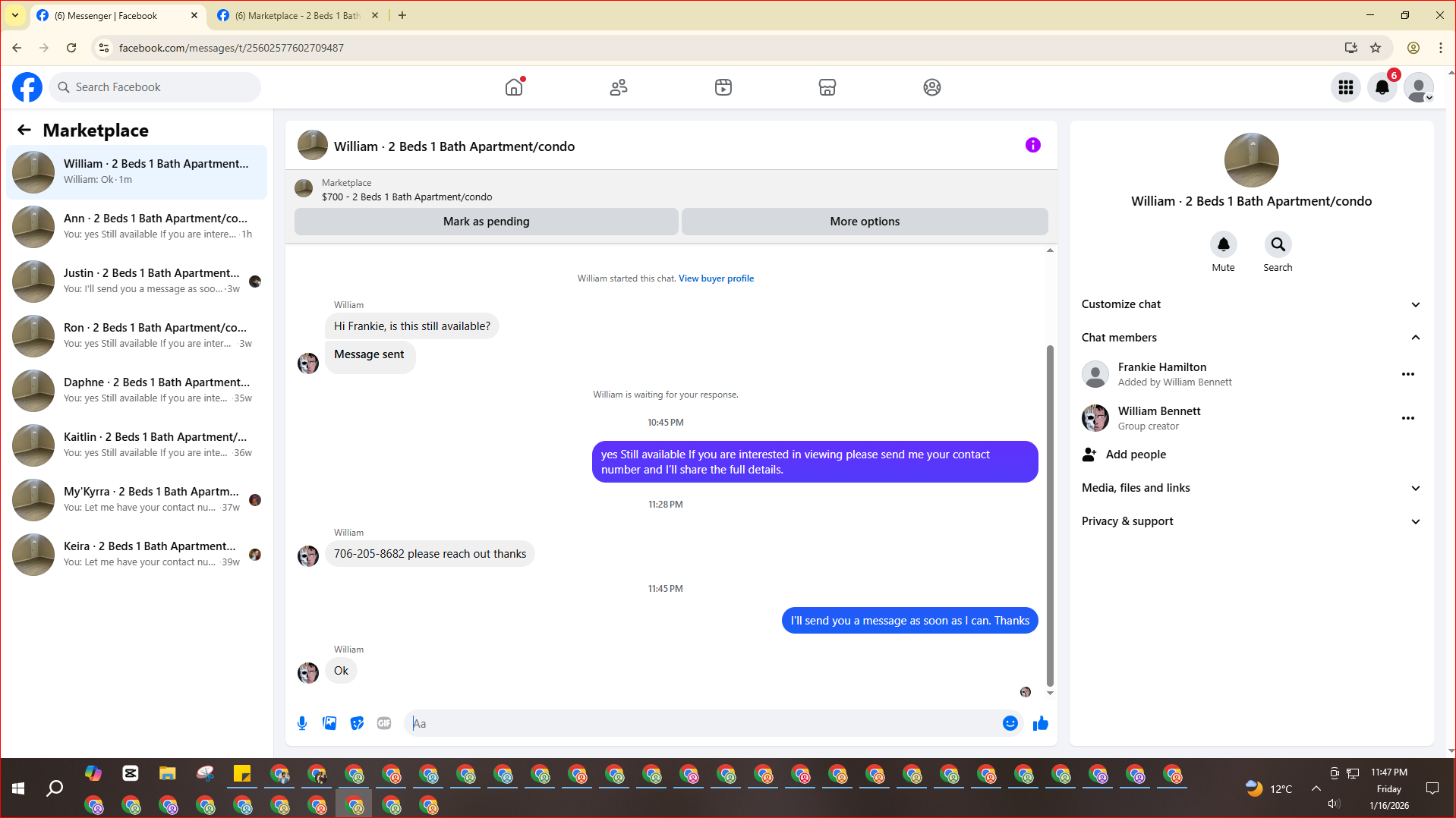
Task: Open View buyer profile link
Action: click(x=716, y=278)
